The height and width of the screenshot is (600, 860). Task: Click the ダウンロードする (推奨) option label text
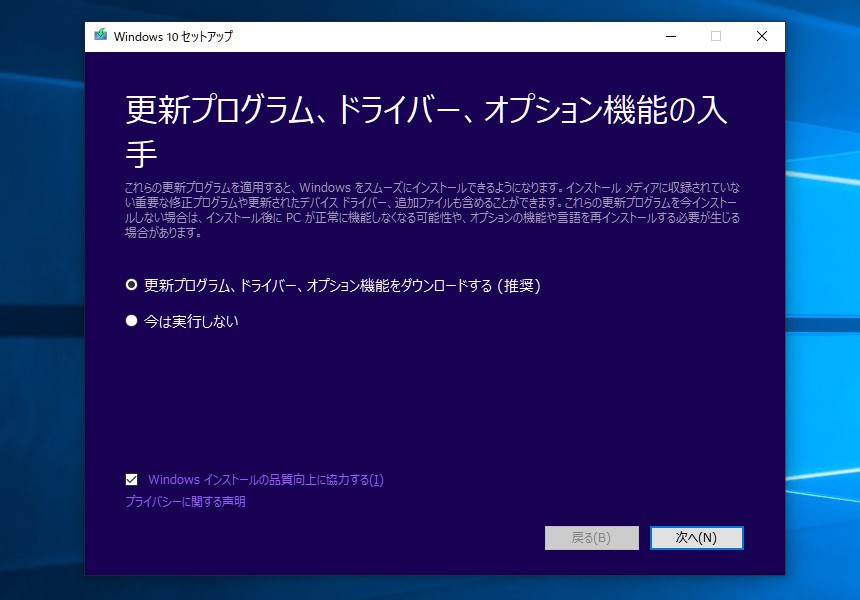(x=342, y=285)
